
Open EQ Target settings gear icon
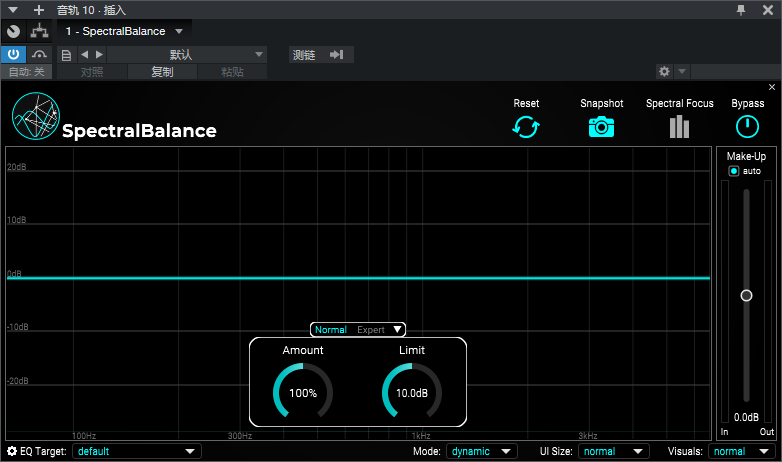point(12,451)
